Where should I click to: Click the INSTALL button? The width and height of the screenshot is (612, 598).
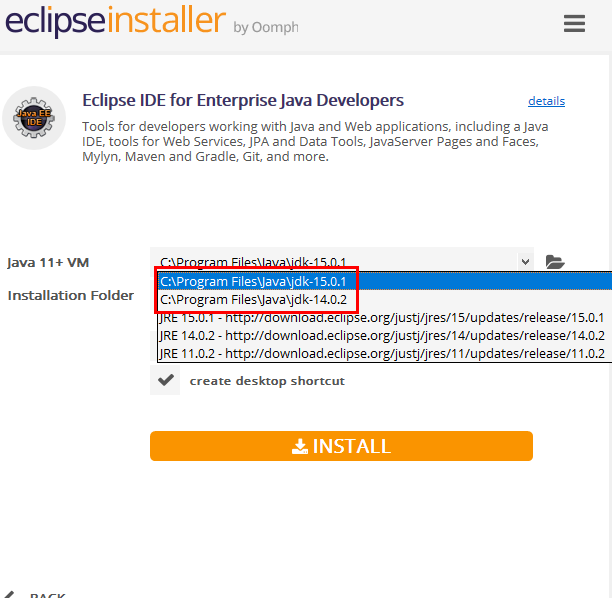(x=341, y=446)
